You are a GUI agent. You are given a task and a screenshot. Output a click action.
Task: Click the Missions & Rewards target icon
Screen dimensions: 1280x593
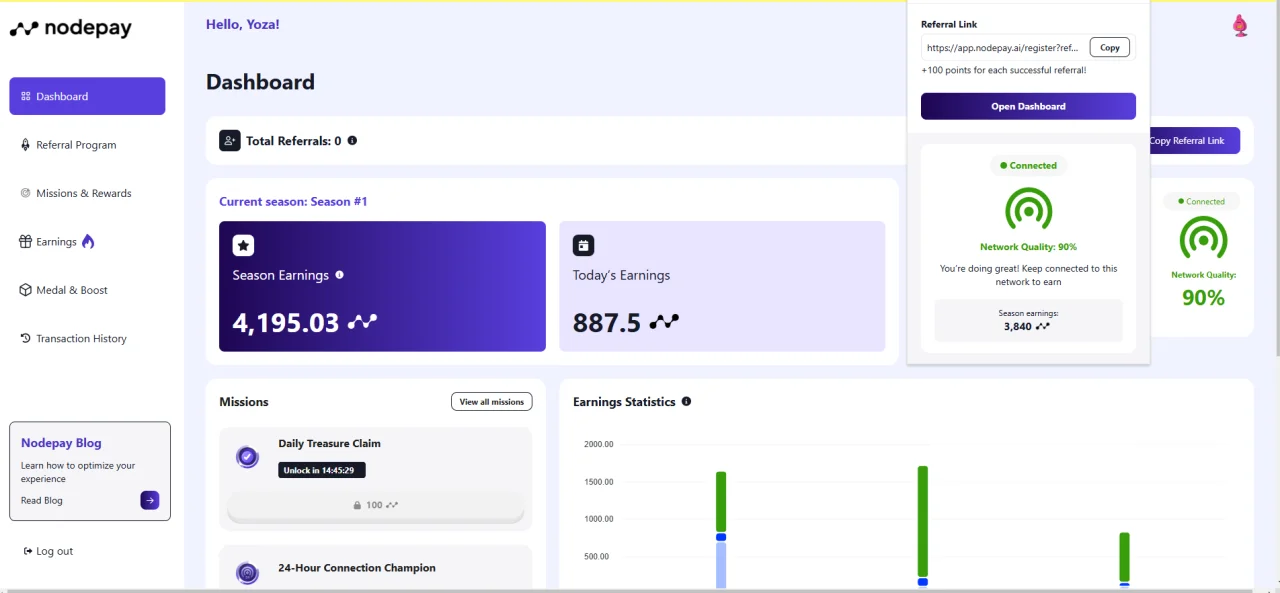click(26, 193)
